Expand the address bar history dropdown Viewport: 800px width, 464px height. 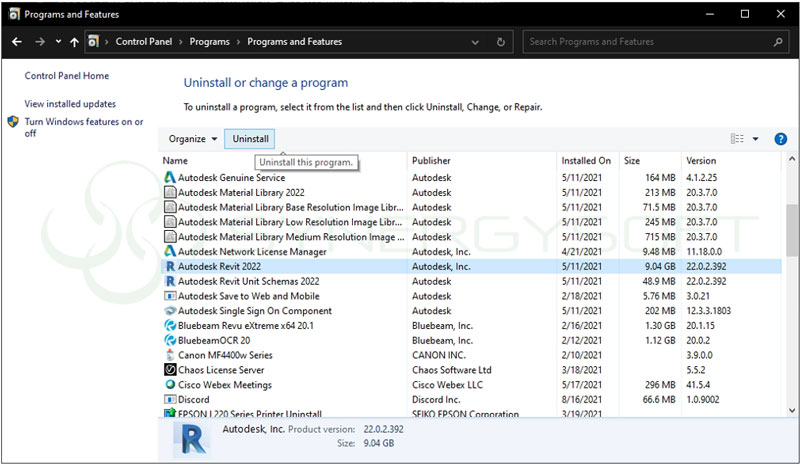click(475, 42)
